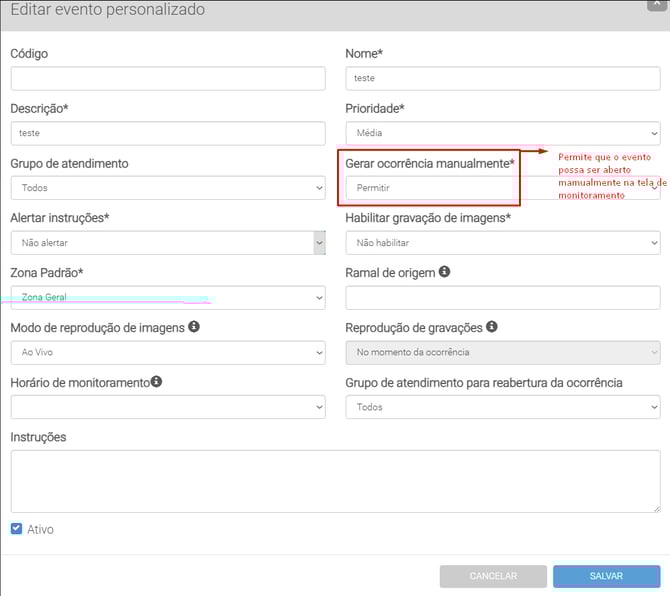
Task: Toggle the Ativo checkbox
Action: pos(16,529)
